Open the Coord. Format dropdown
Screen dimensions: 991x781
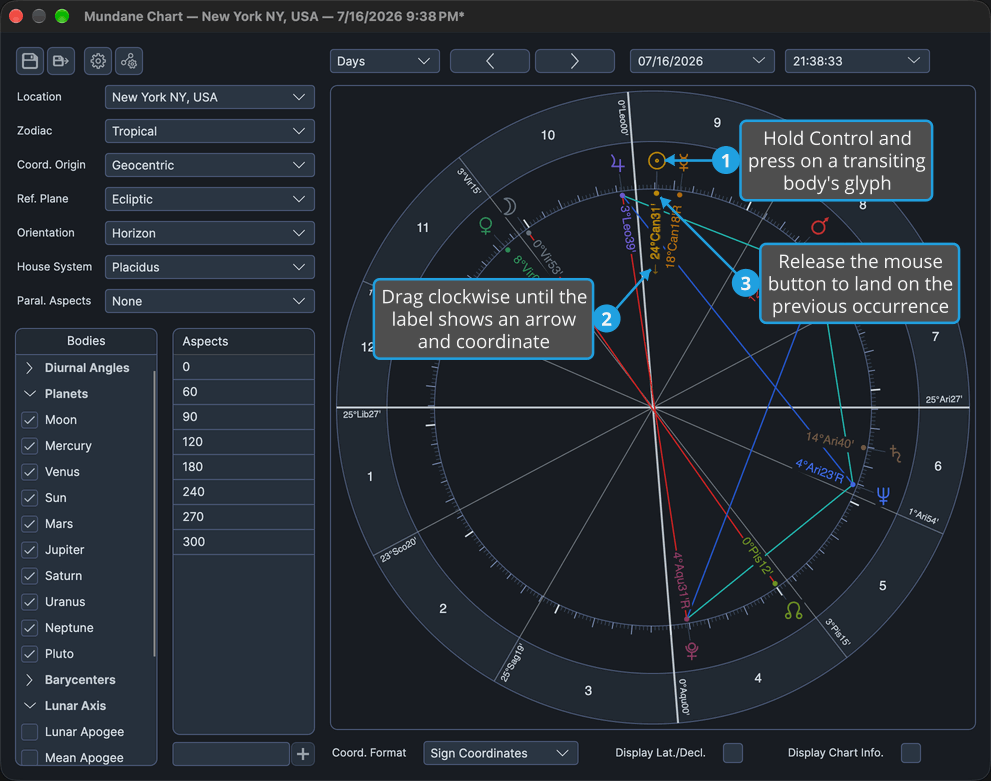point(501,753)
